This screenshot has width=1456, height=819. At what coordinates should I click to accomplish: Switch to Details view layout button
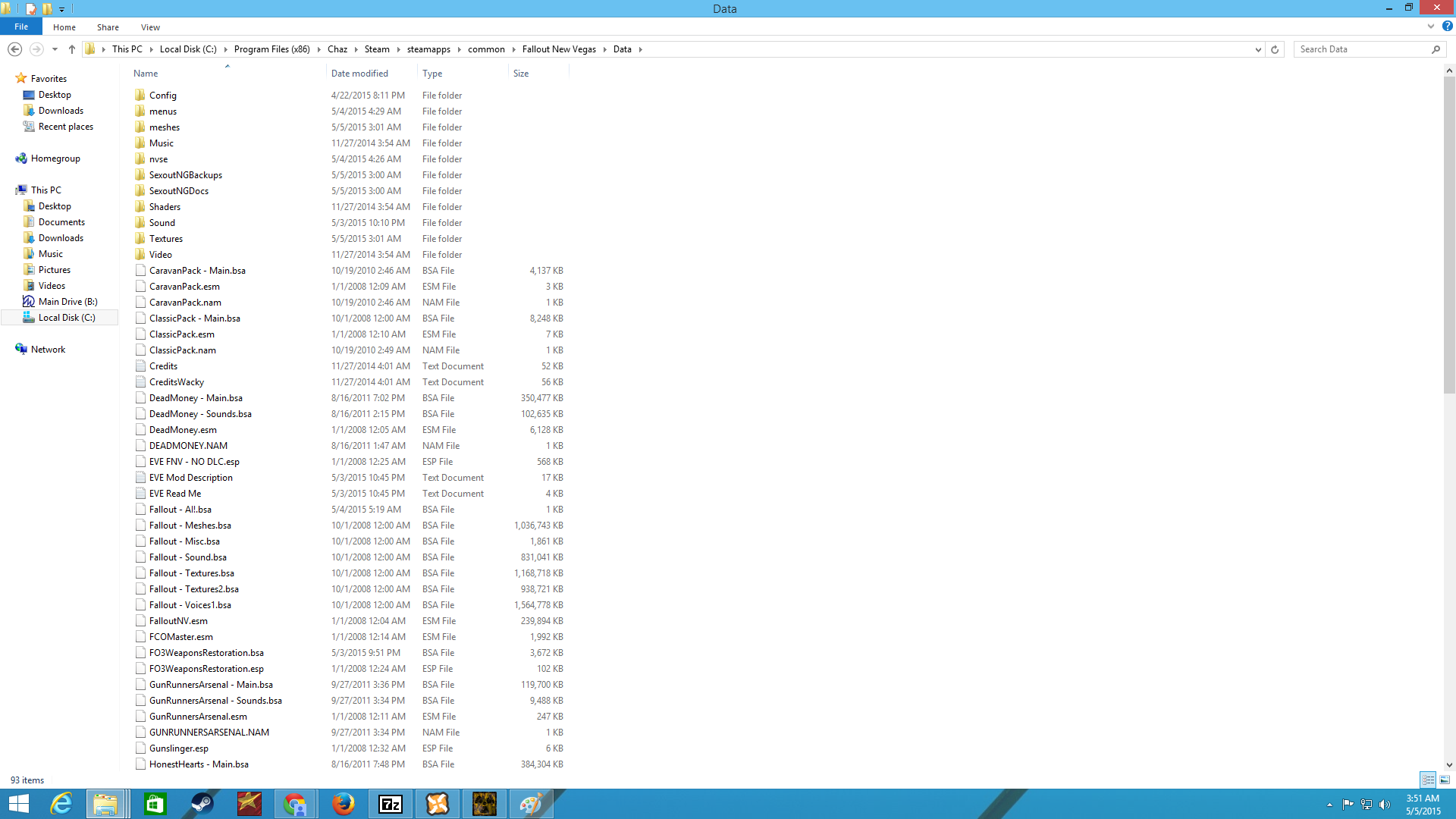pyautogui.click(x=1428, y=780)
